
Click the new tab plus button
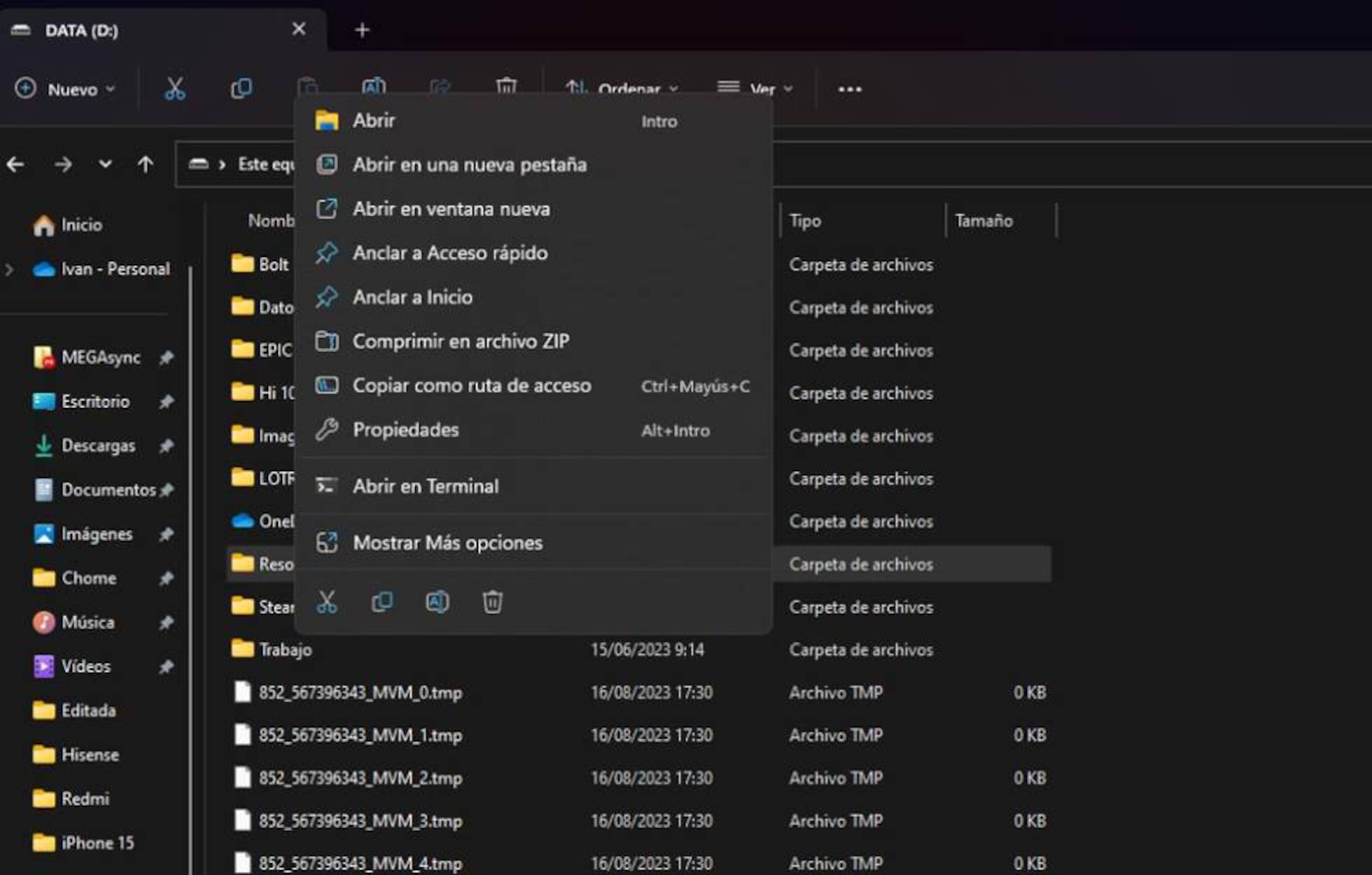[x=362, y=29]
